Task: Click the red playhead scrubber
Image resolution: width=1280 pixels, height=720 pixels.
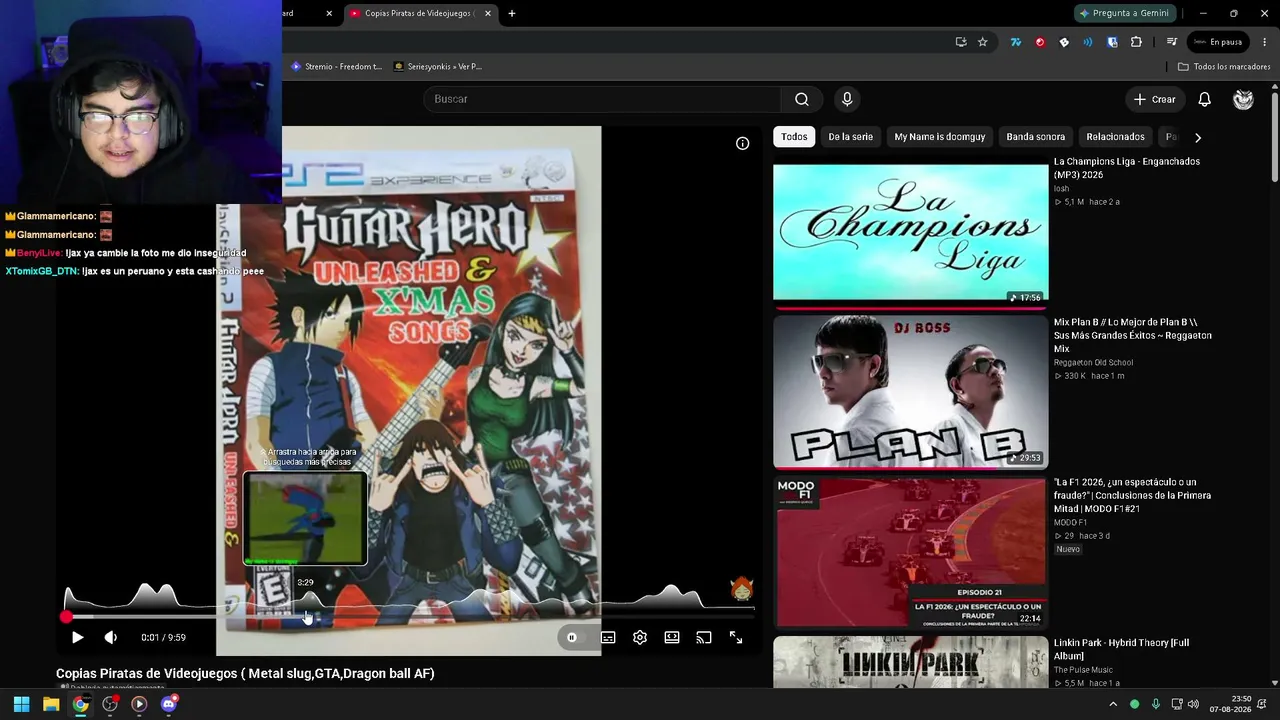Action: pyautogui.click(x=67, y=616)
